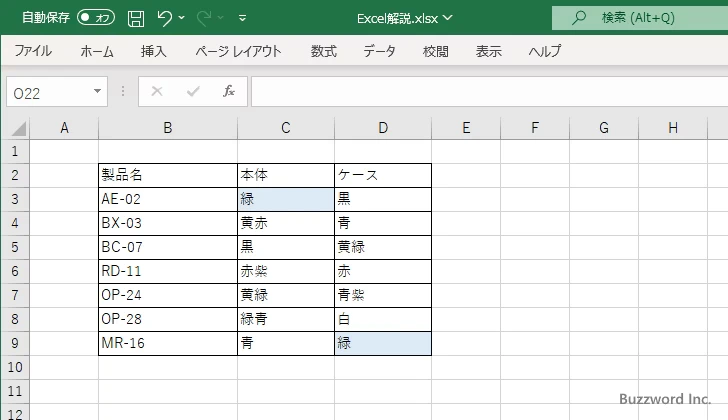Select row 5 header
The width and height of the screenshot is (728, 420).
pyautogui.click(x=15, y=247)
